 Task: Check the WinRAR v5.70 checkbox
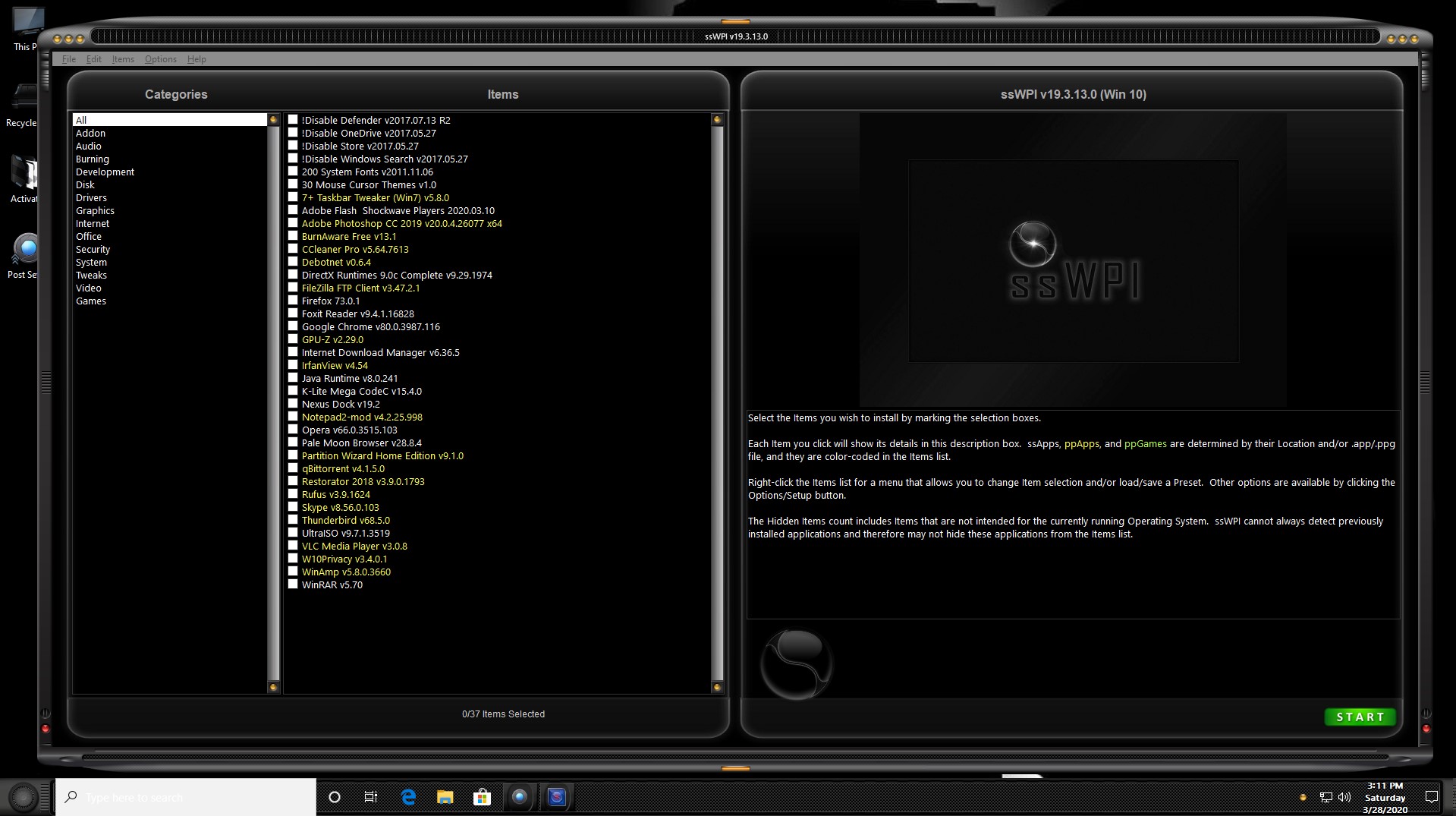pos(293,584)
